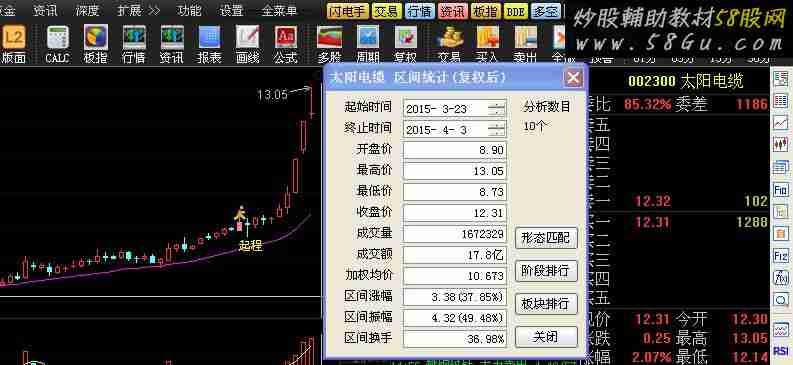Open the 多股 multi-stock view icon
Screen dimensions: 793x365
[329, 44]
